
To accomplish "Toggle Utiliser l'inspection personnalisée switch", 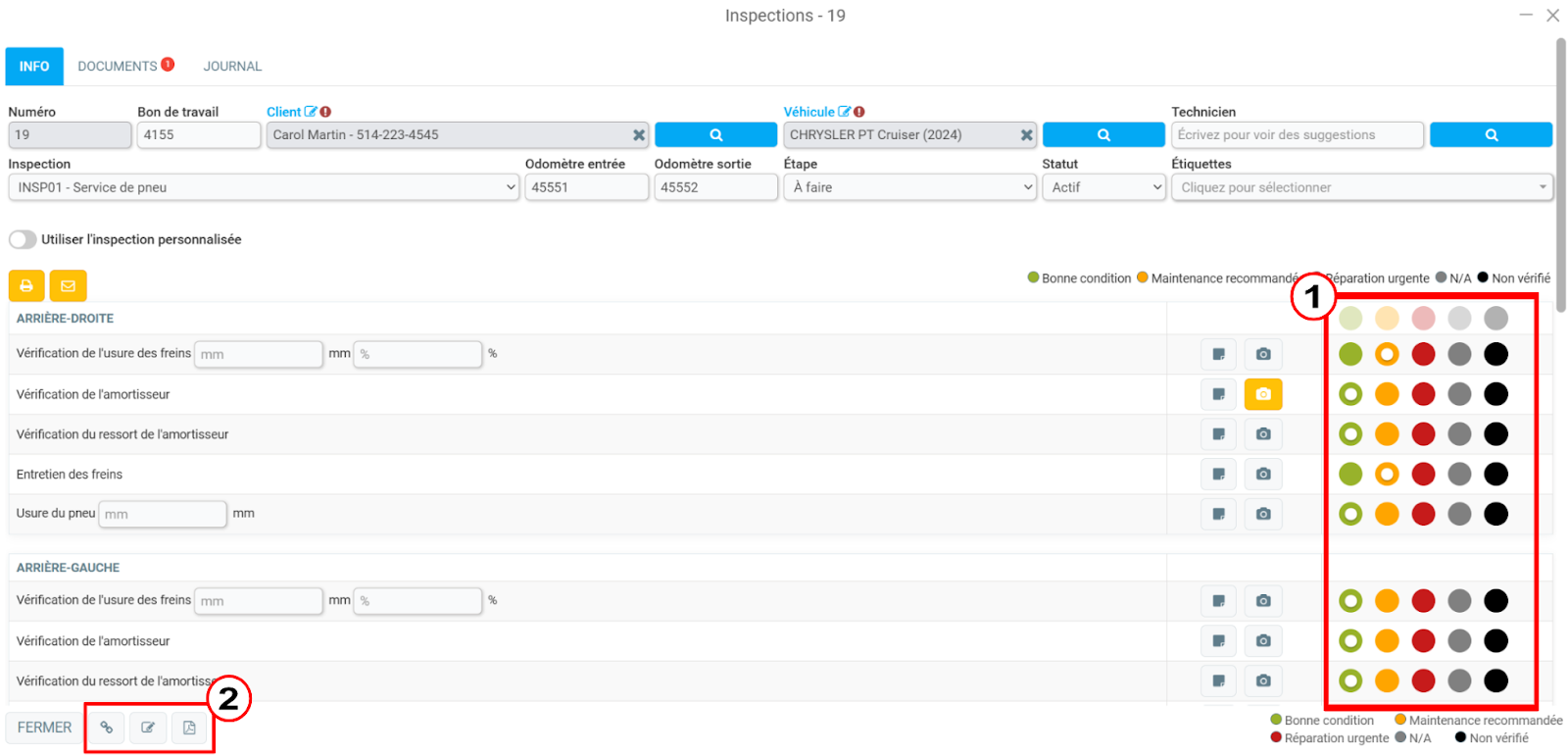I will point(23,239).
